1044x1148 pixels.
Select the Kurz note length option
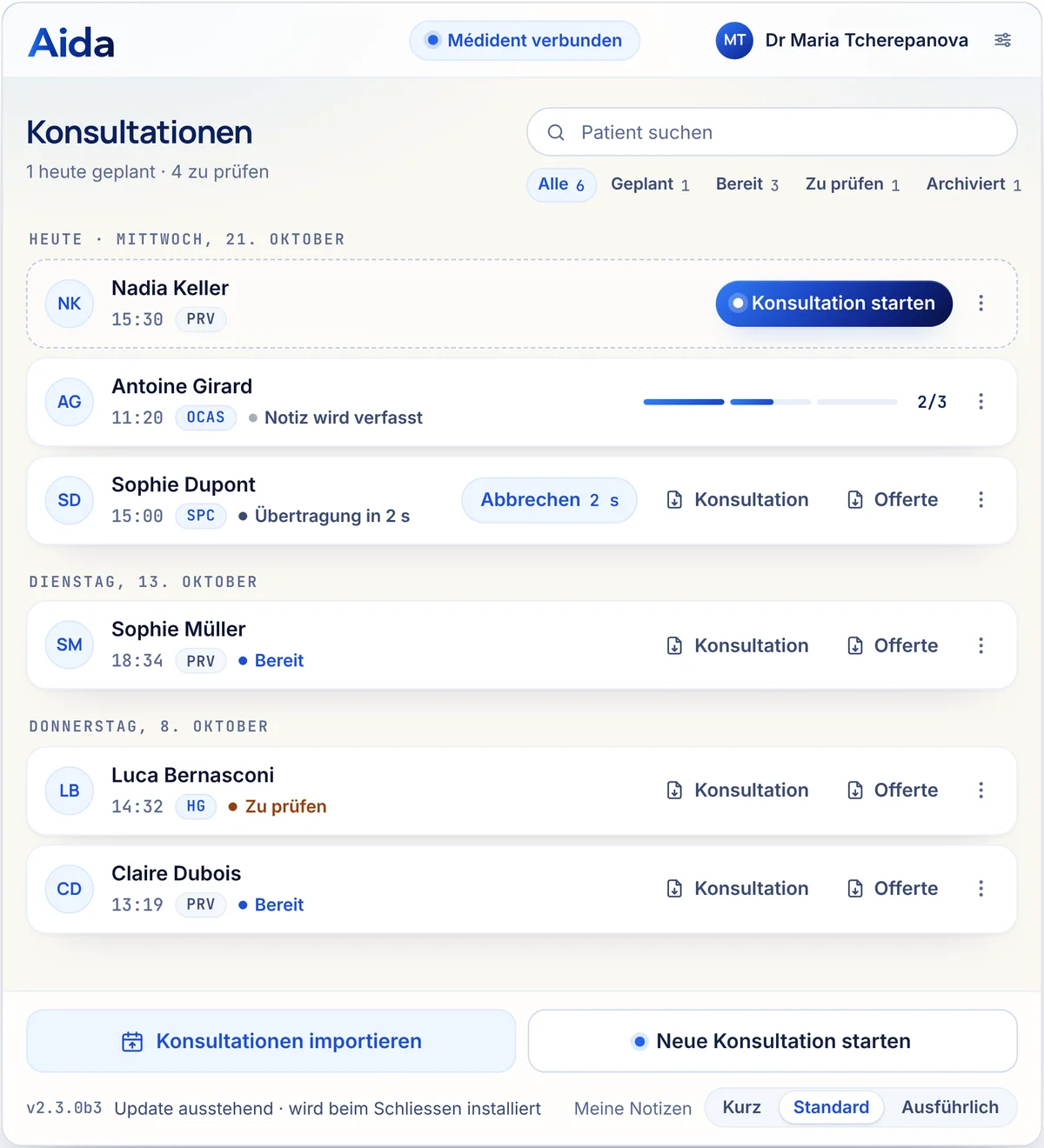(x=742, y=1107)
